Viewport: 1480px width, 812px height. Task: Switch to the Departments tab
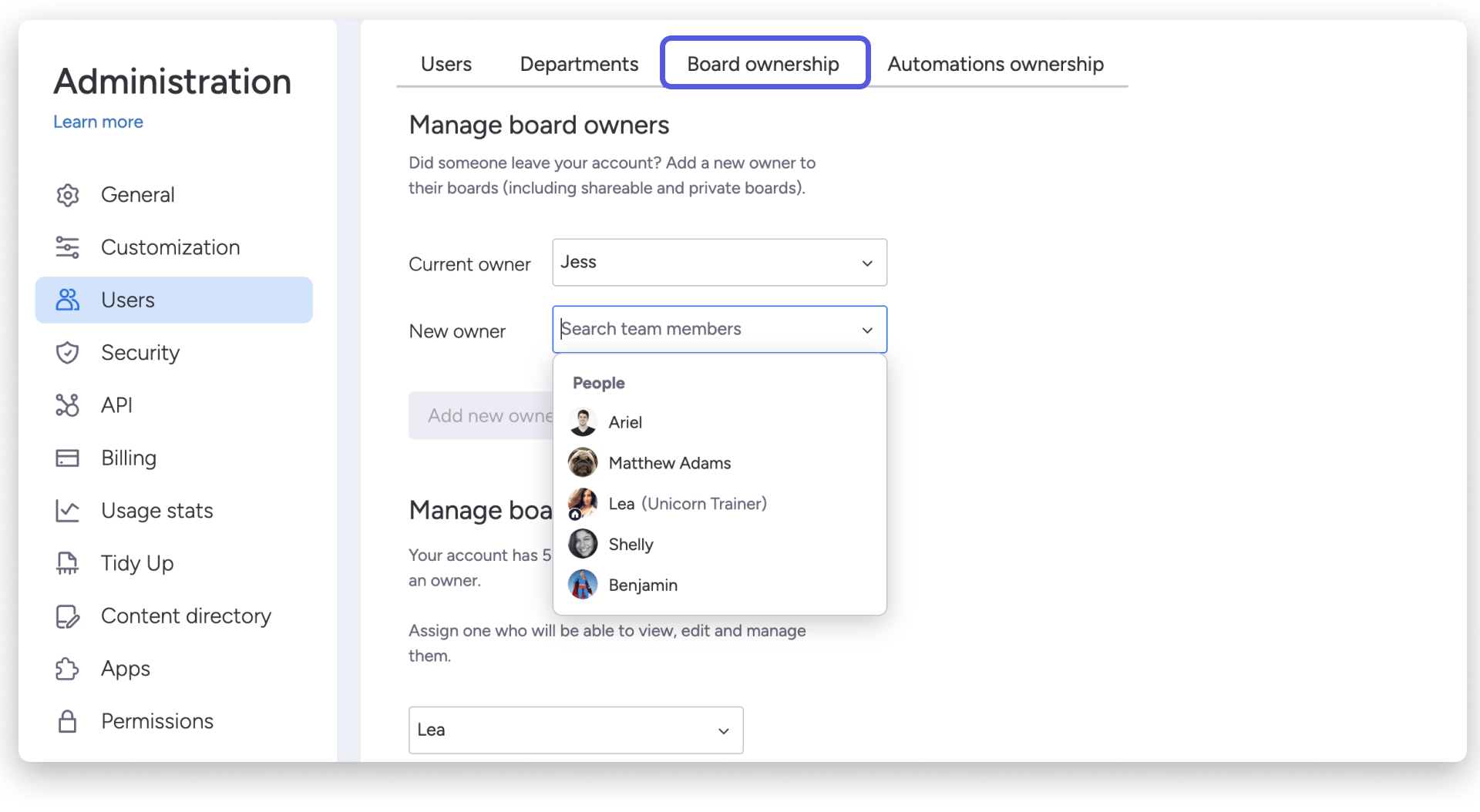tap(579, 64)
